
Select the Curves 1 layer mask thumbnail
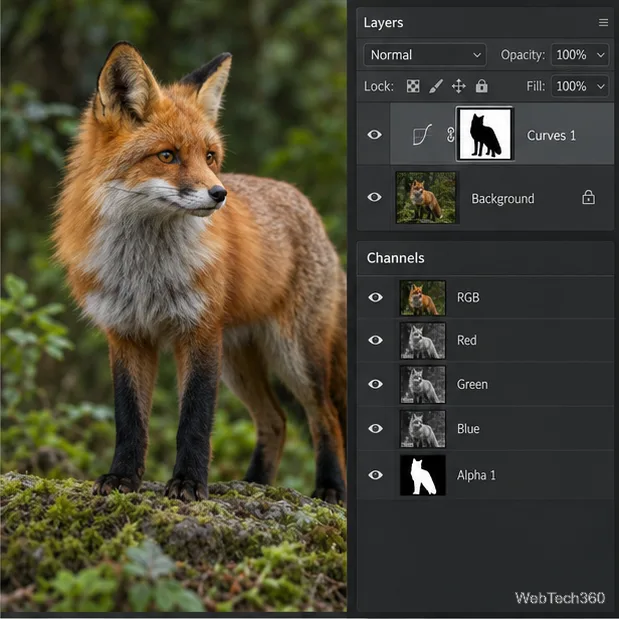coord(485,134)
